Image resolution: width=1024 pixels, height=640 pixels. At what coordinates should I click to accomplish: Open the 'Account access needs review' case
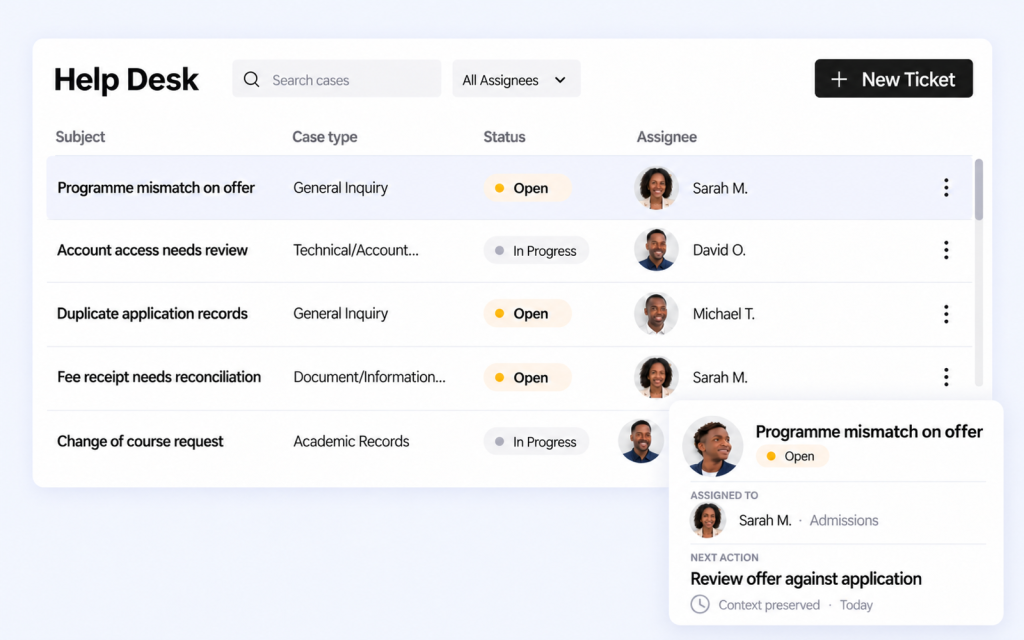[x=152, y=250]
